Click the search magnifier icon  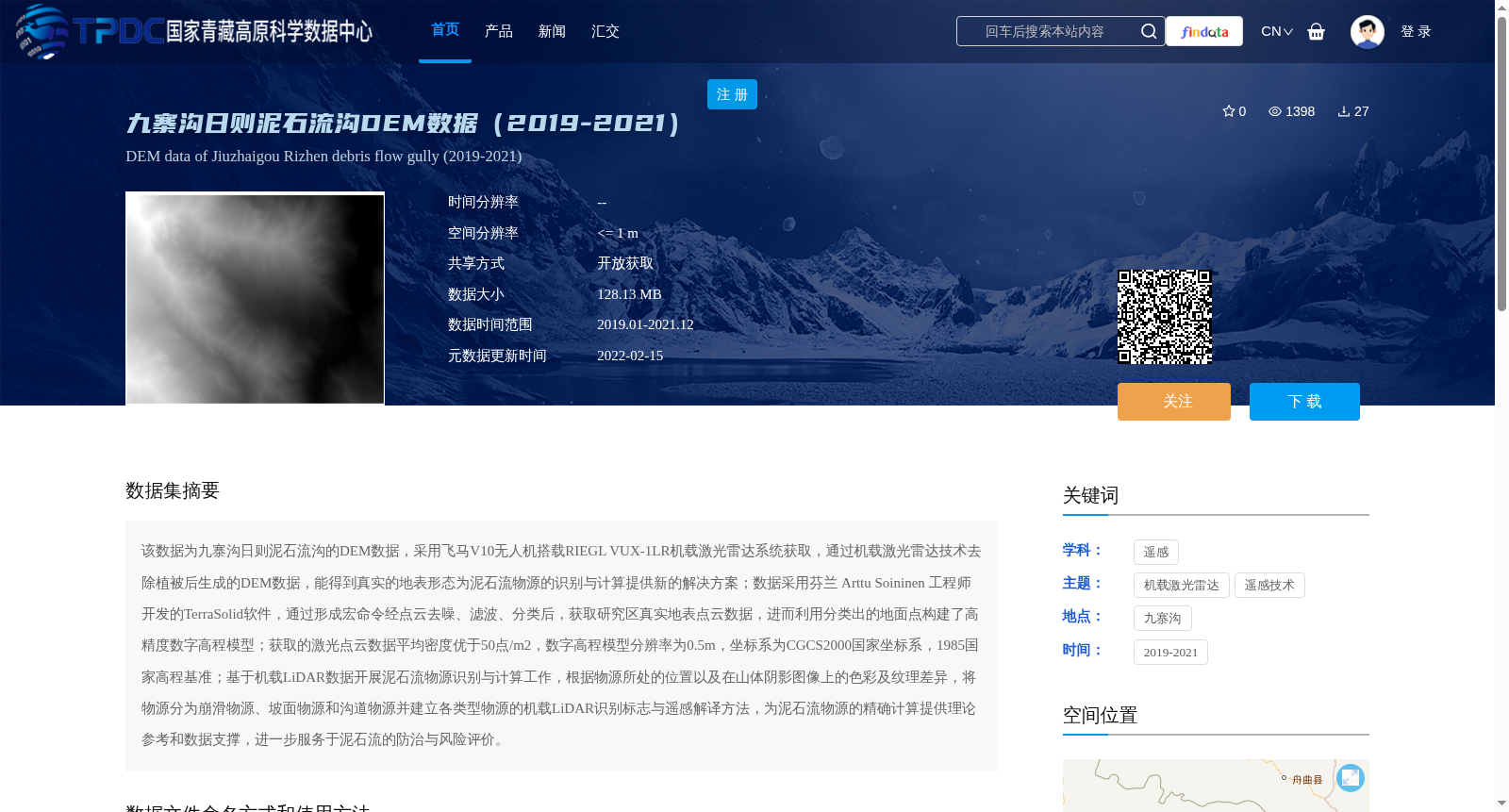tap(1149, 31)
